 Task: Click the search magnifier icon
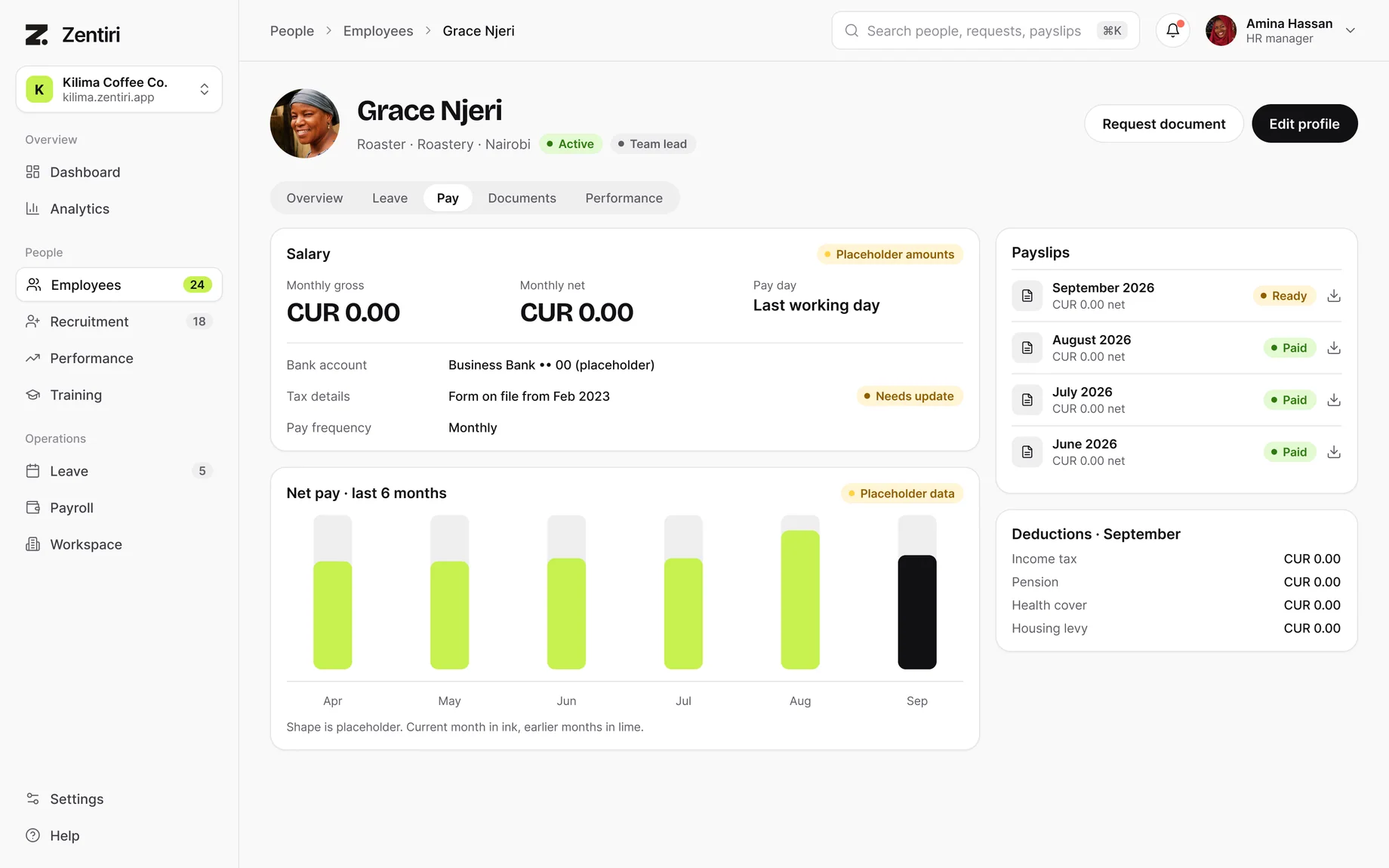click(x=852, y=31)
